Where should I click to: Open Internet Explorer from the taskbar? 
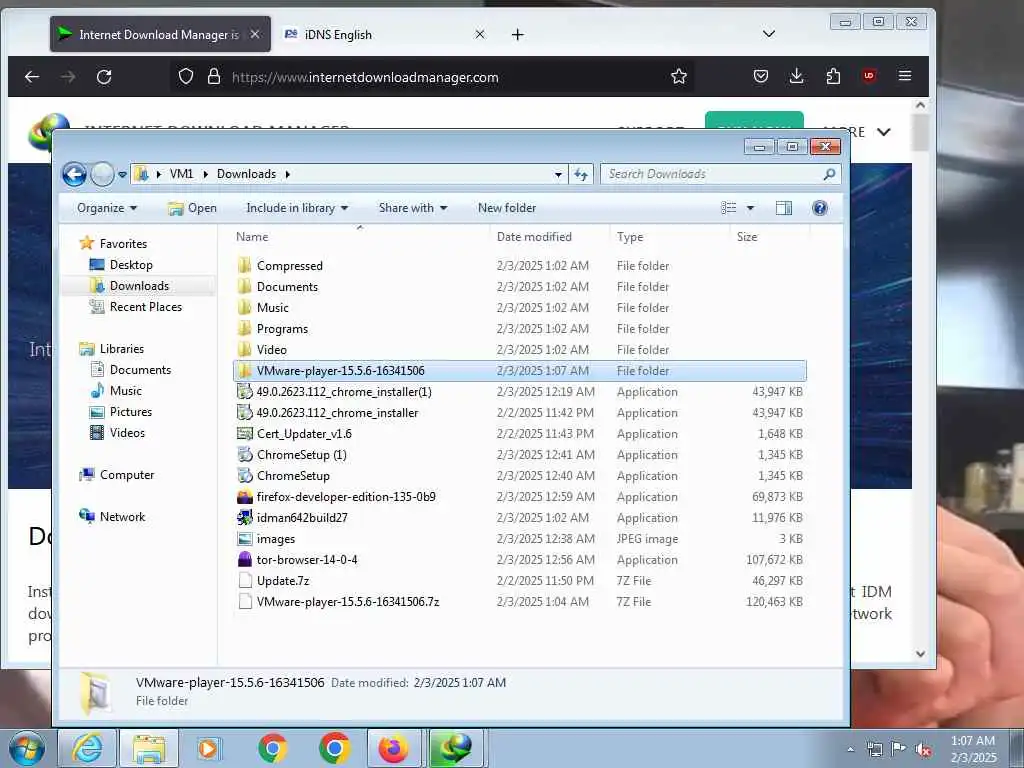88,748
